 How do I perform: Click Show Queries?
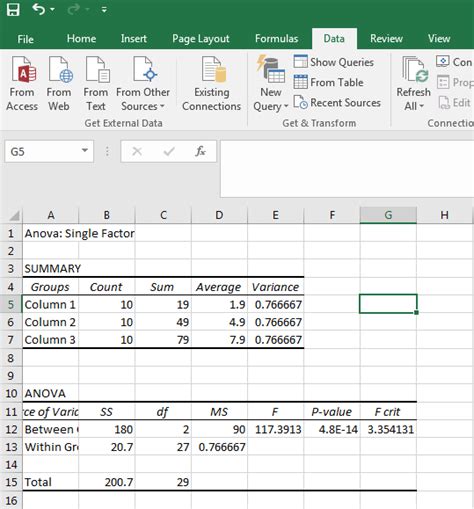pos(334,62)
